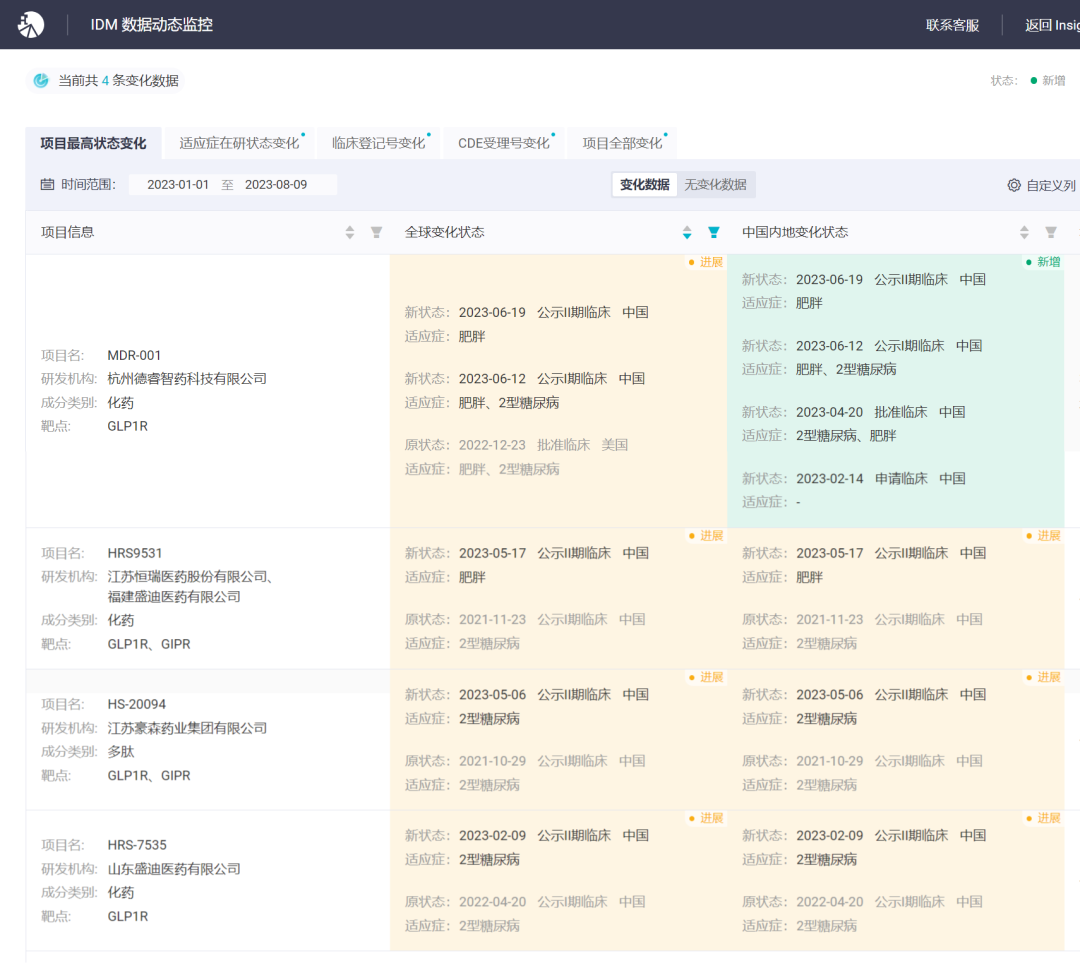Click project name HRS9531
Image resolution: width=1080 pixels, height=973 pixels.
[135, 553]
